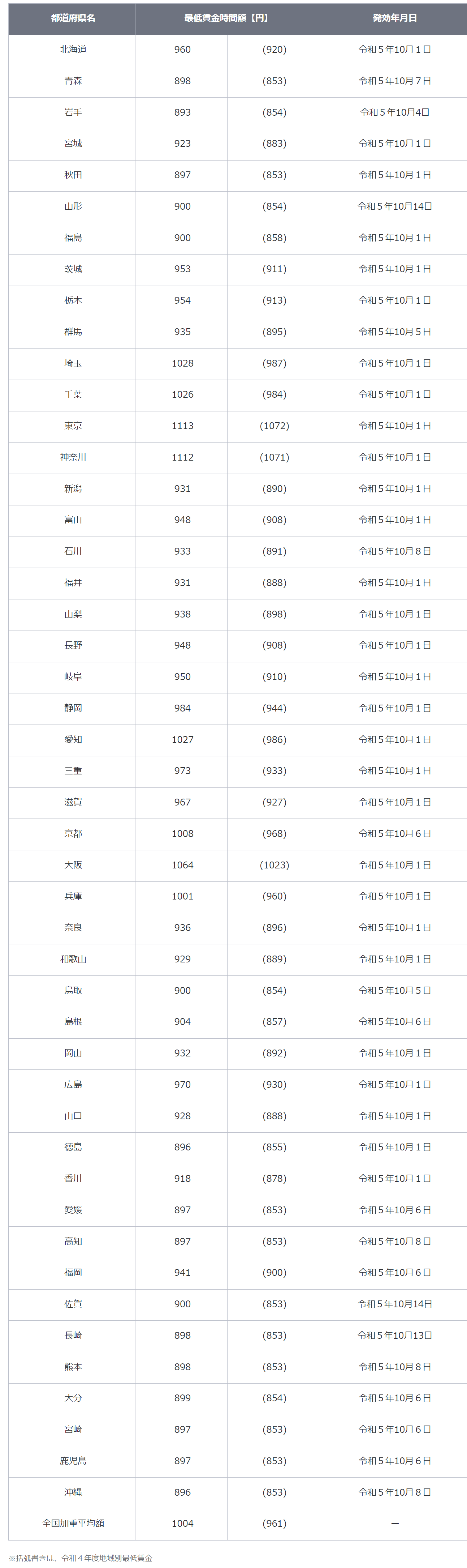Click the national average value 1004
The width and height of the screenshot is (467, 1568).
(x=182, y=1523)
